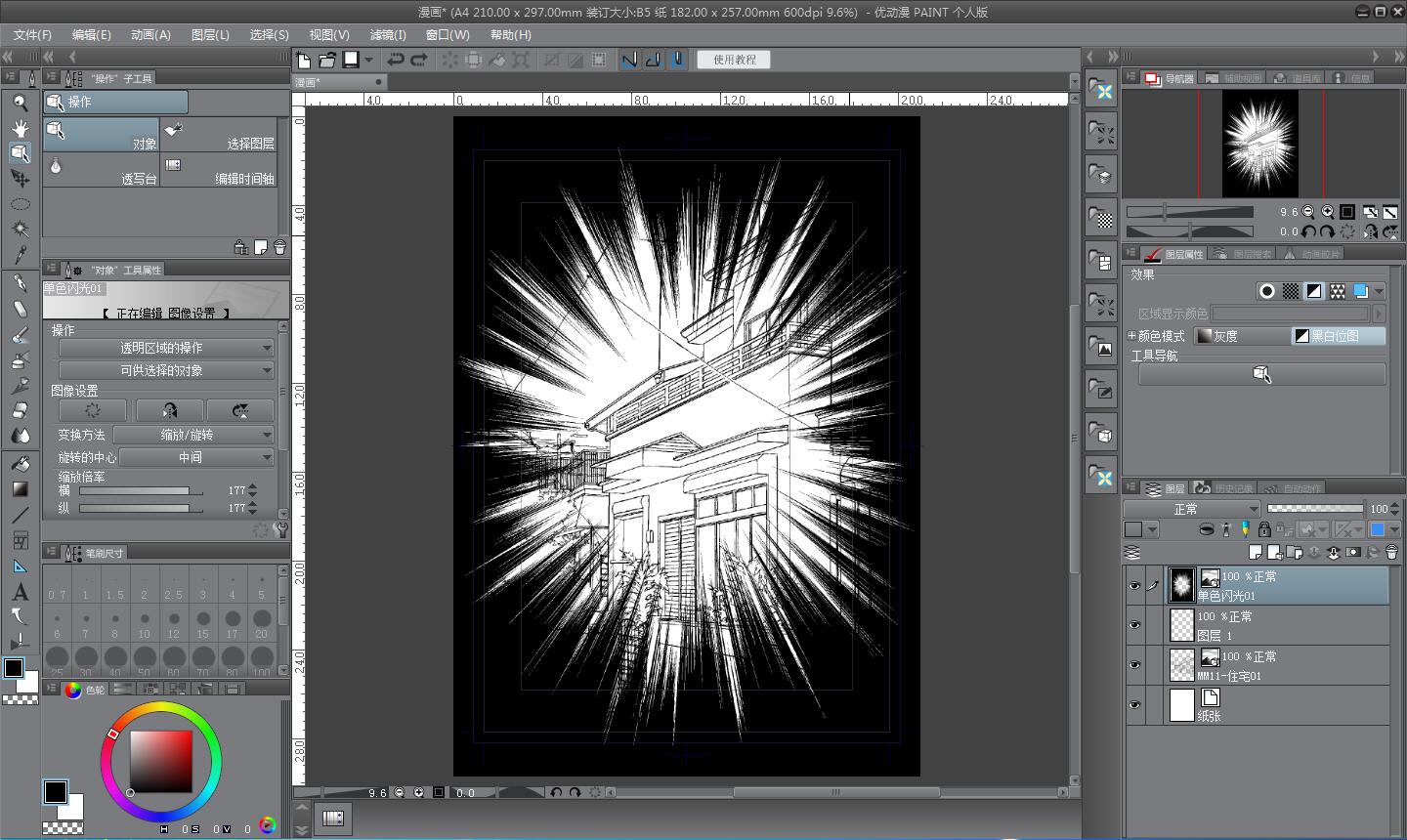Select the MM11-住宅01 layer

click(x=1270, y=665)
